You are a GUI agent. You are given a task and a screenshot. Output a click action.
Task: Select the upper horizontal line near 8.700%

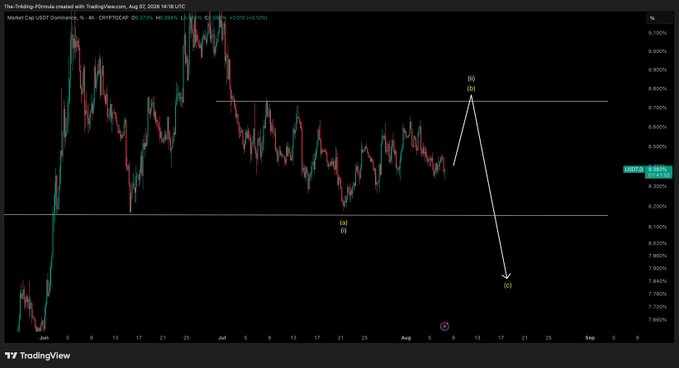click(411, 101)
